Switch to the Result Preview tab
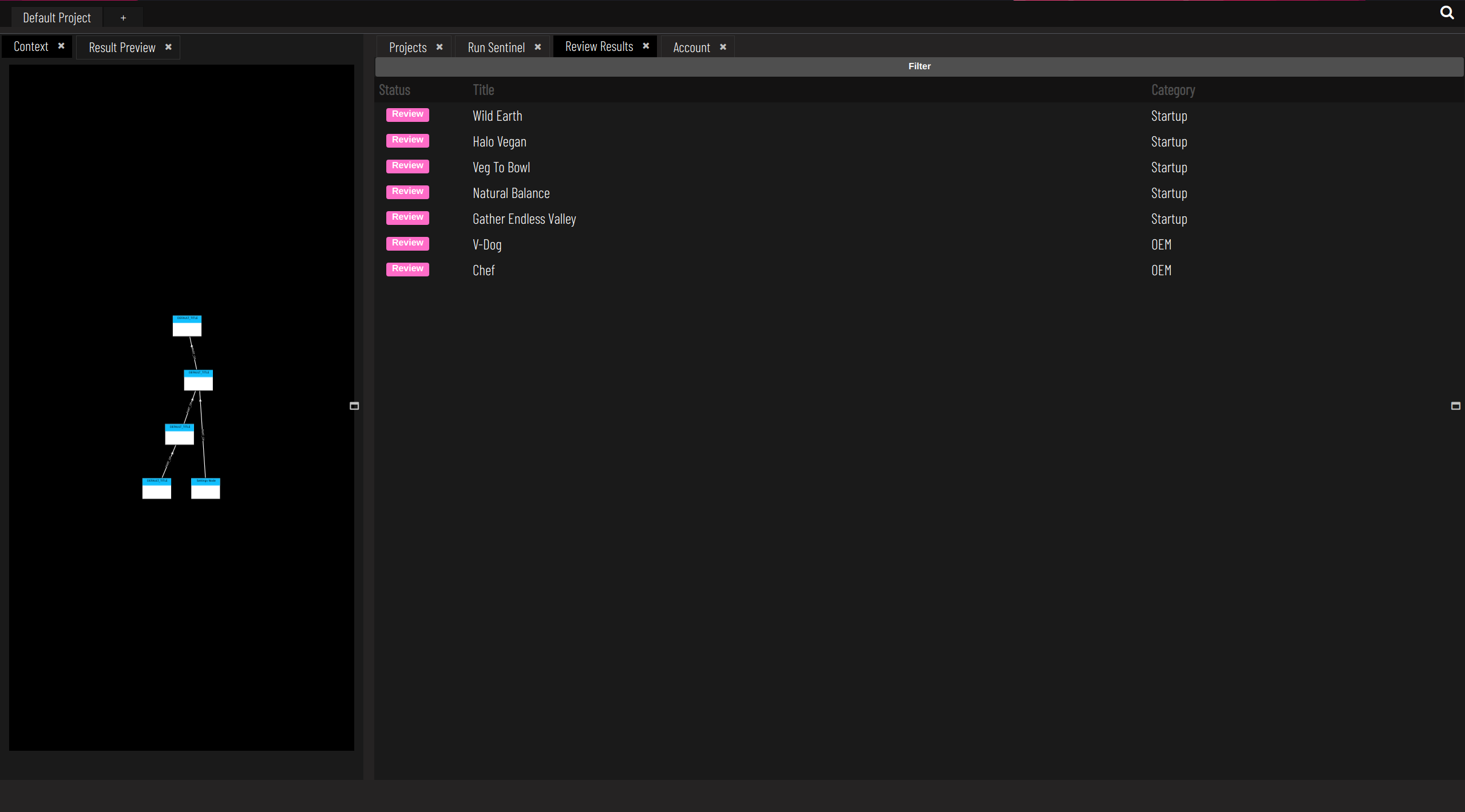Screen dimensions: 1465x812 [x=122, y=47]
